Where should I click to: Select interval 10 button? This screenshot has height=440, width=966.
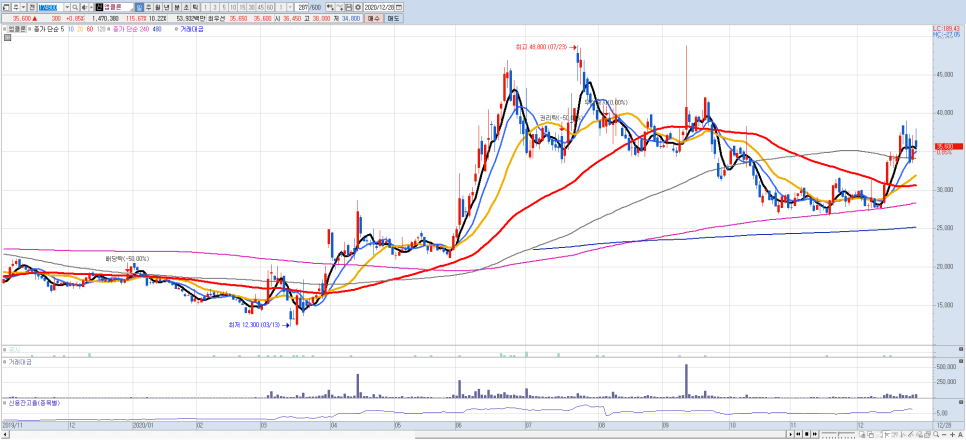click(233, 7)
